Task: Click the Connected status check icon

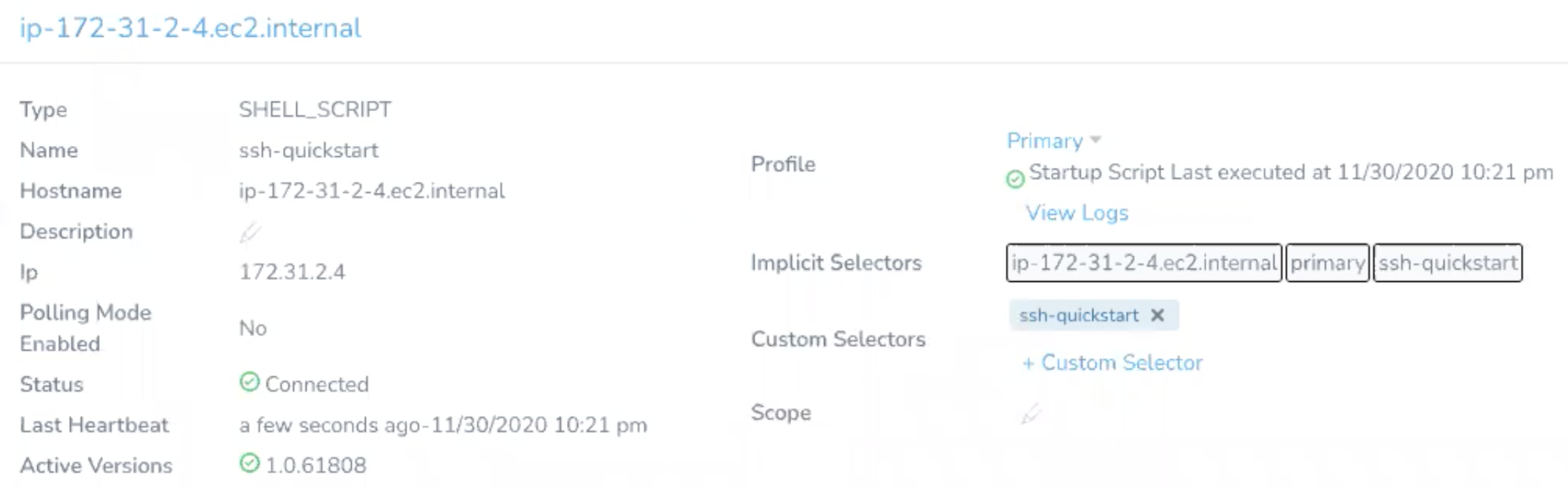Action: pyautogui.click(x=249, y=381)
